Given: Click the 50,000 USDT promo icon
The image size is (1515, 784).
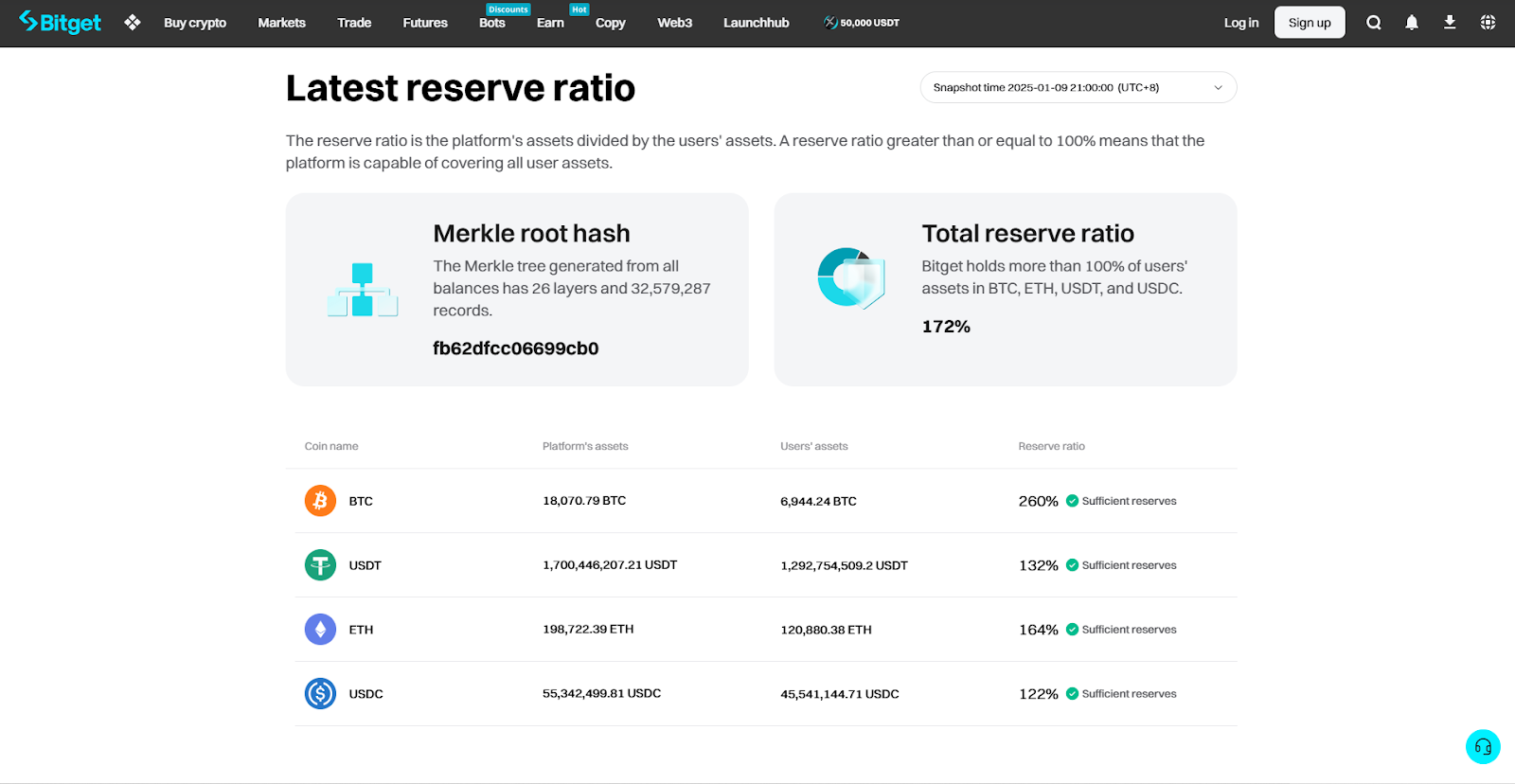Looking at the screenshot, I should coord(830,23).
